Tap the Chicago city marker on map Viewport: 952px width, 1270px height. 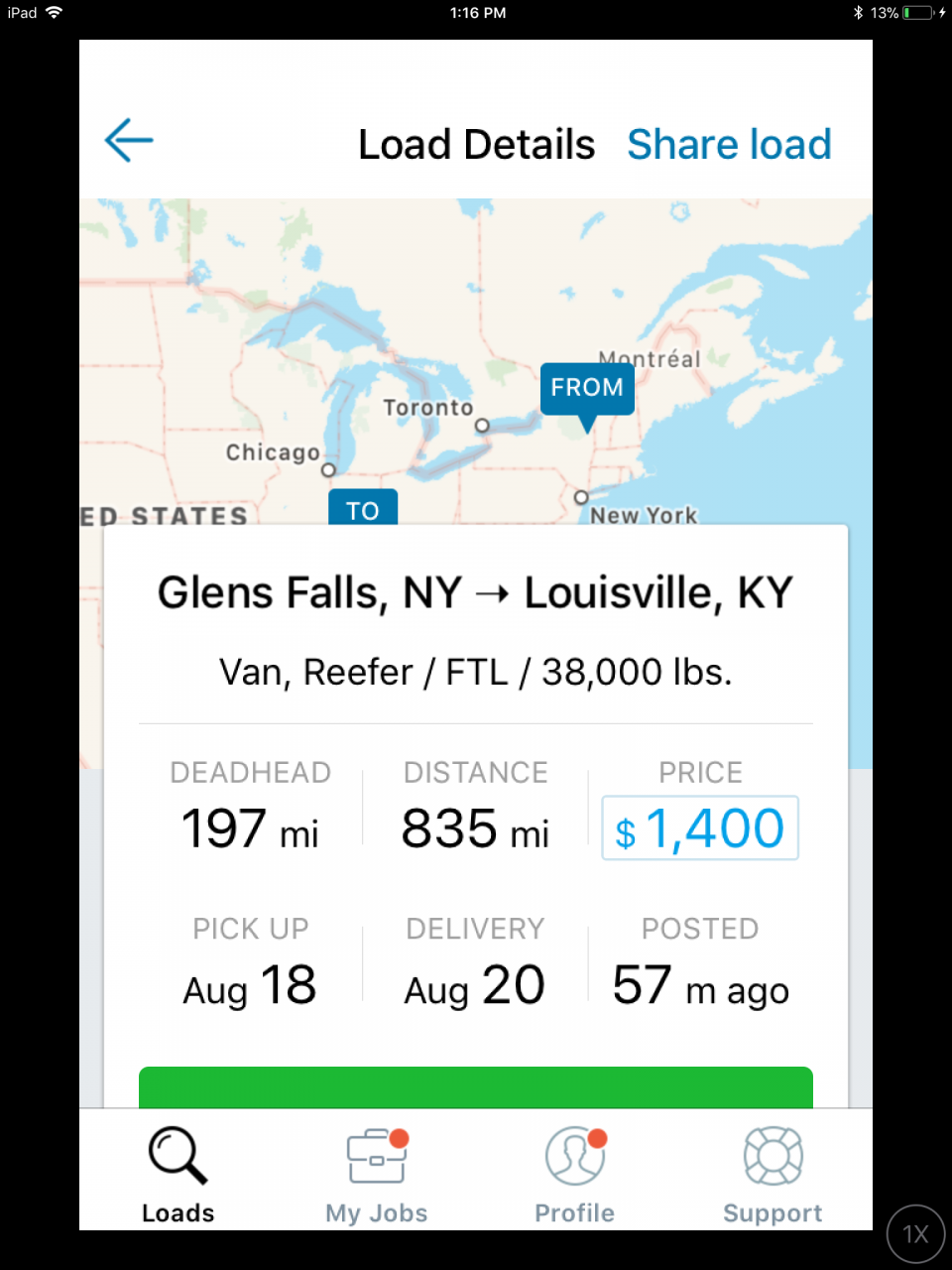point(328,469)
